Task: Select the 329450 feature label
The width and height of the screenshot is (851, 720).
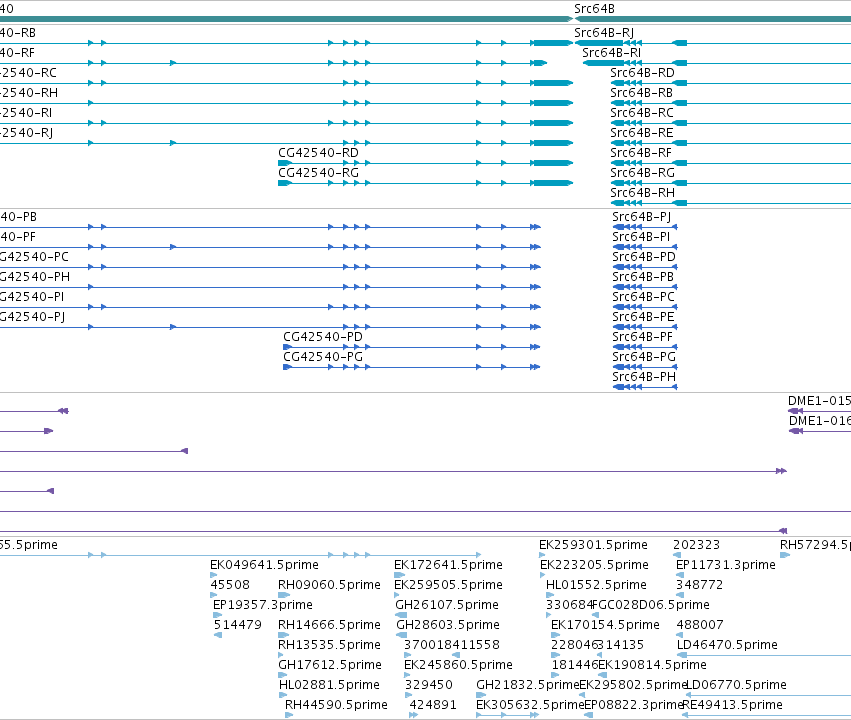Action: click(429, 686)
